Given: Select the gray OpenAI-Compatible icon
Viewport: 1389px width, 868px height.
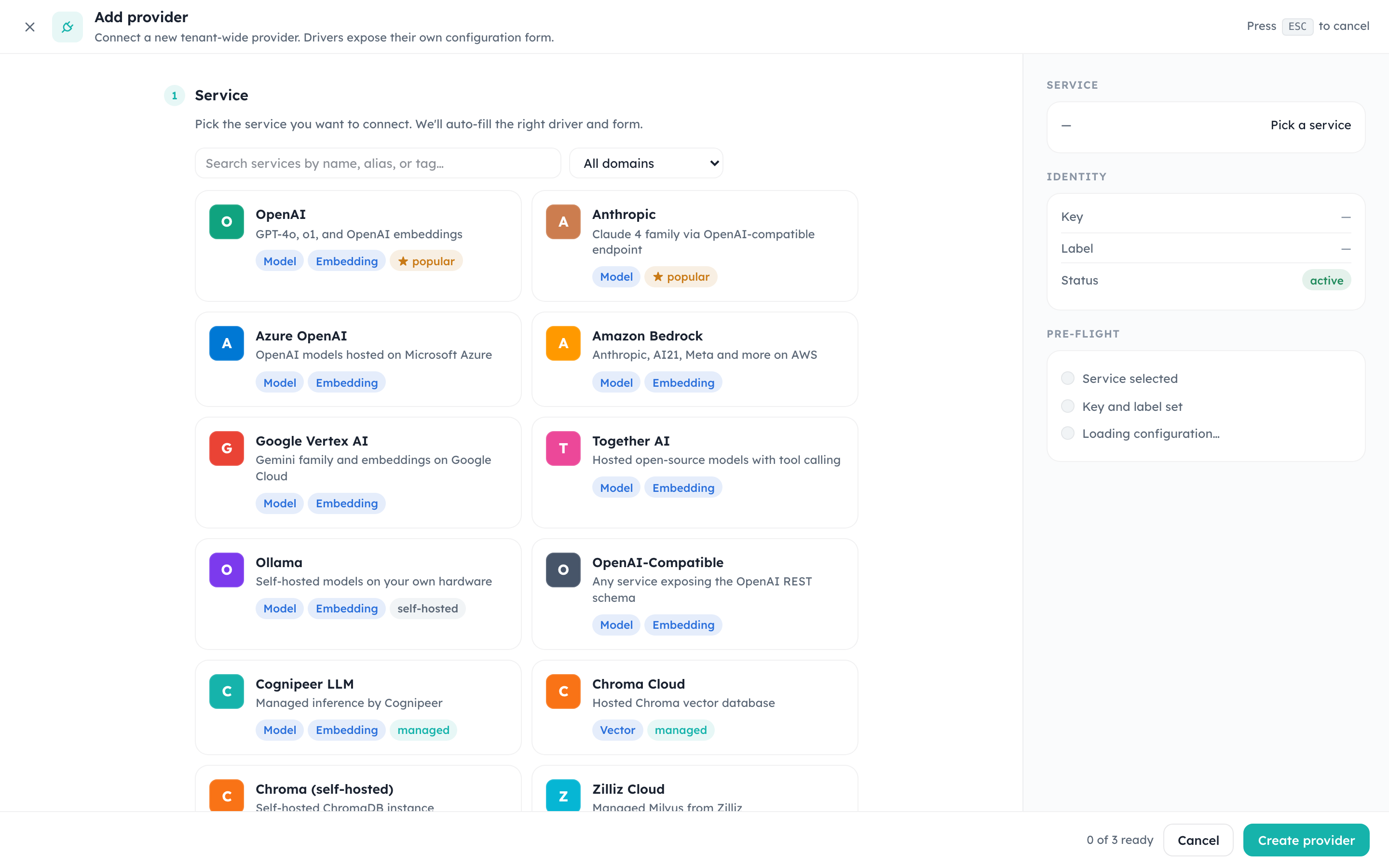Looking at the screenshot, I should pos(563,570).
